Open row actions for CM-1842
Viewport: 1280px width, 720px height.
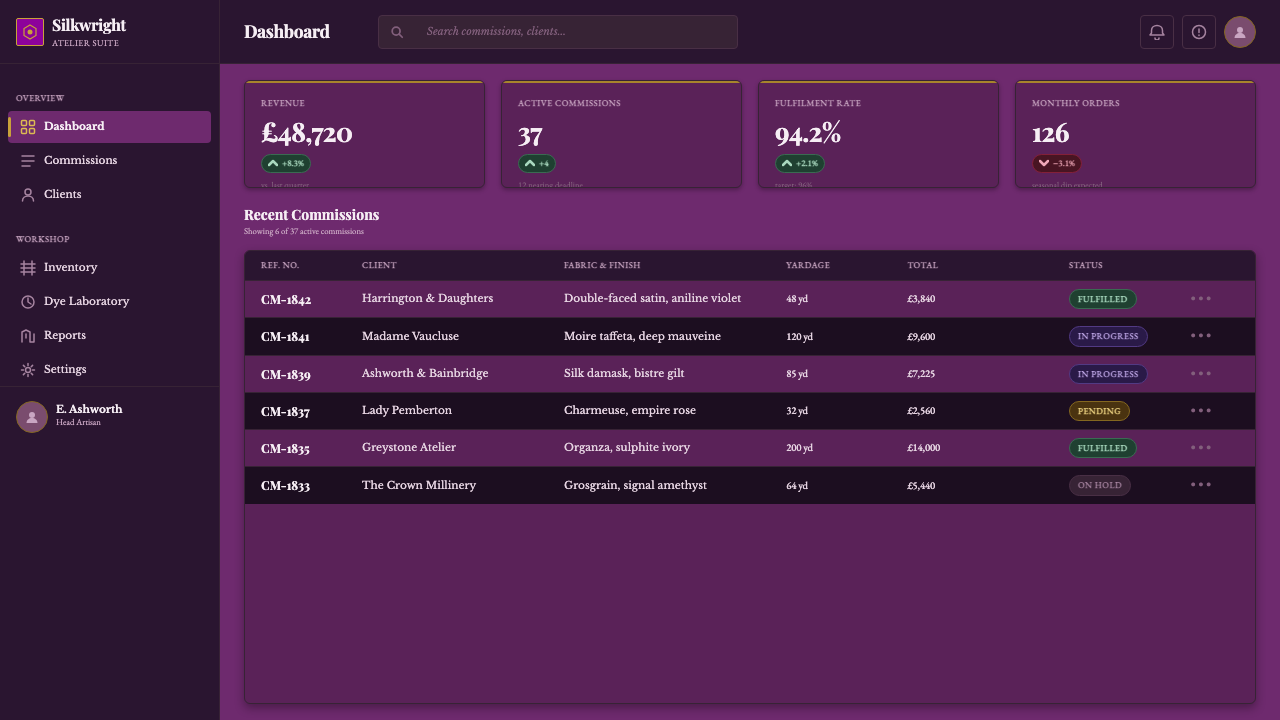[1201, 299]
